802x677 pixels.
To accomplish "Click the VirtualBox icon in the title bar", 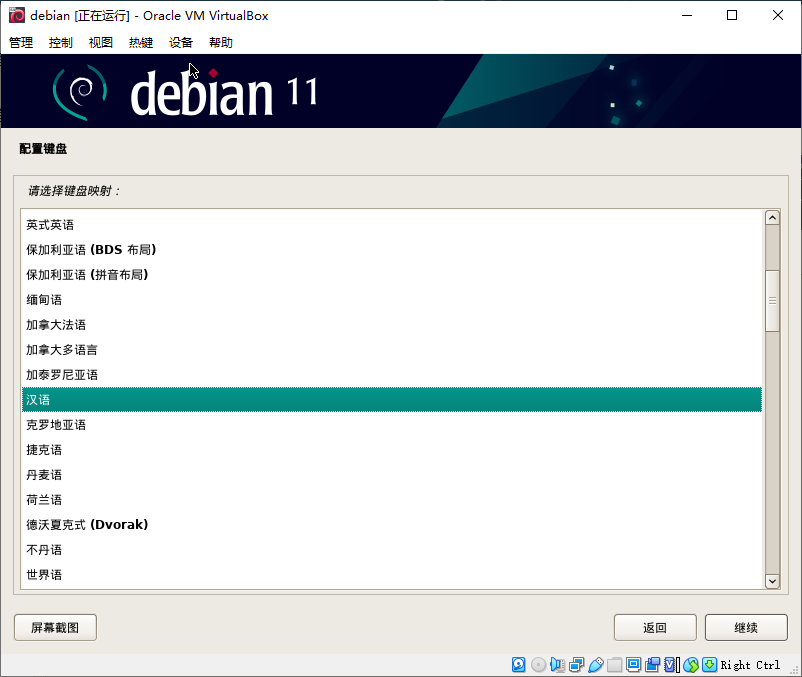I will [16, 15].
